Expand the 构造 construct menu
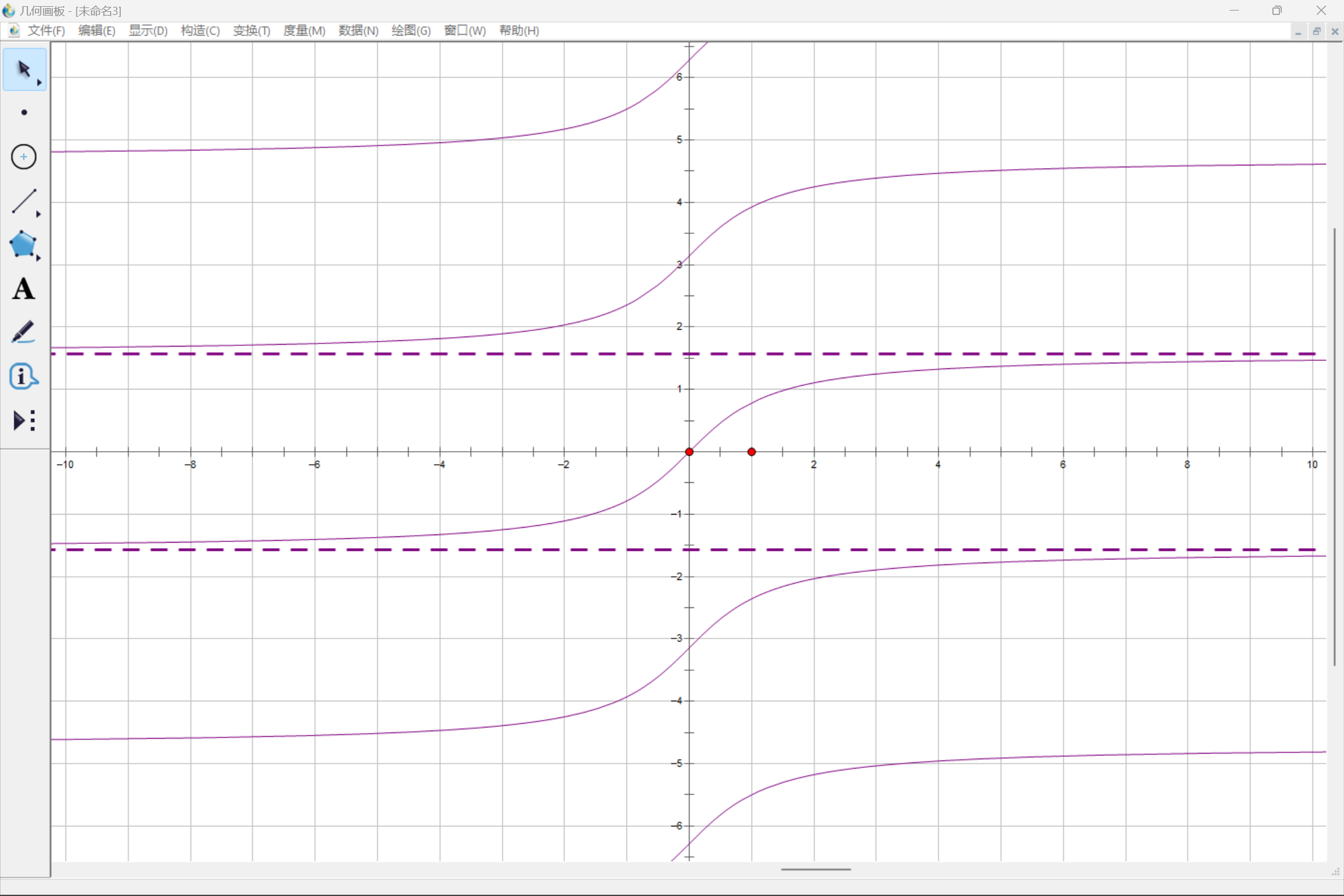 coord(196,30)
